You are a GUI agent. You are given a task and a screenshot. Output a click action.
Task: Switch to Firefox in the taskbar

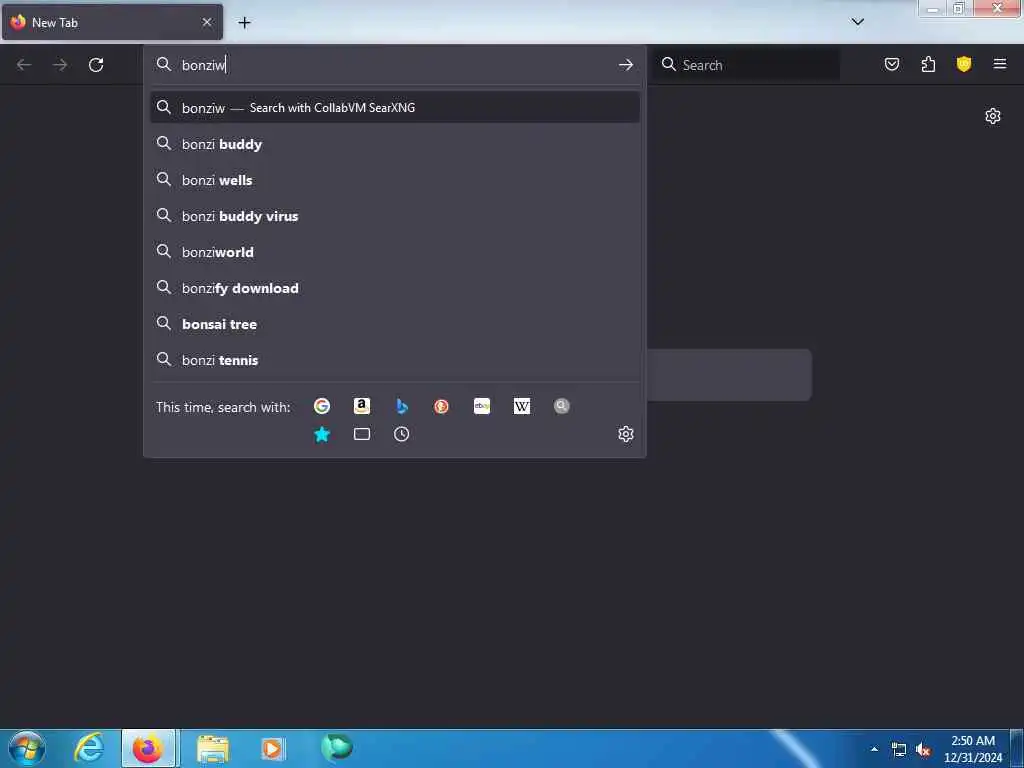(x=148, y=748)
